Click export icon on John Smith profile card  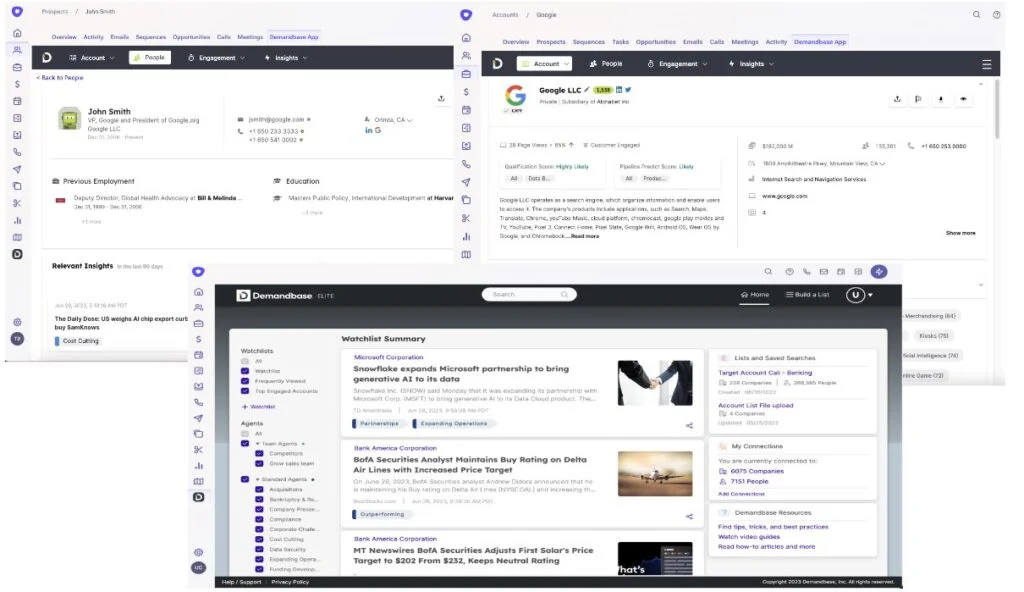point(441,98)
